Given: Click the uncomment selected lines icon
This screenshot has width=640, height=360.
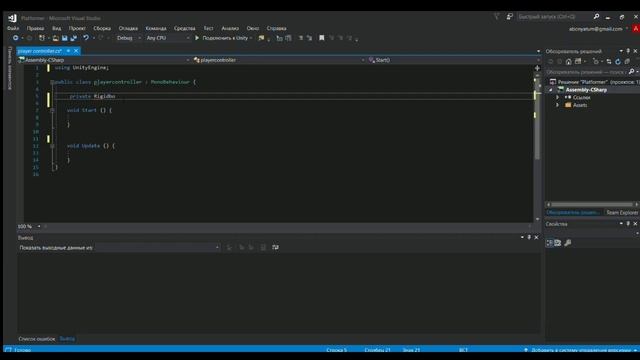Looking at the screenshot, I should (309, 38).
